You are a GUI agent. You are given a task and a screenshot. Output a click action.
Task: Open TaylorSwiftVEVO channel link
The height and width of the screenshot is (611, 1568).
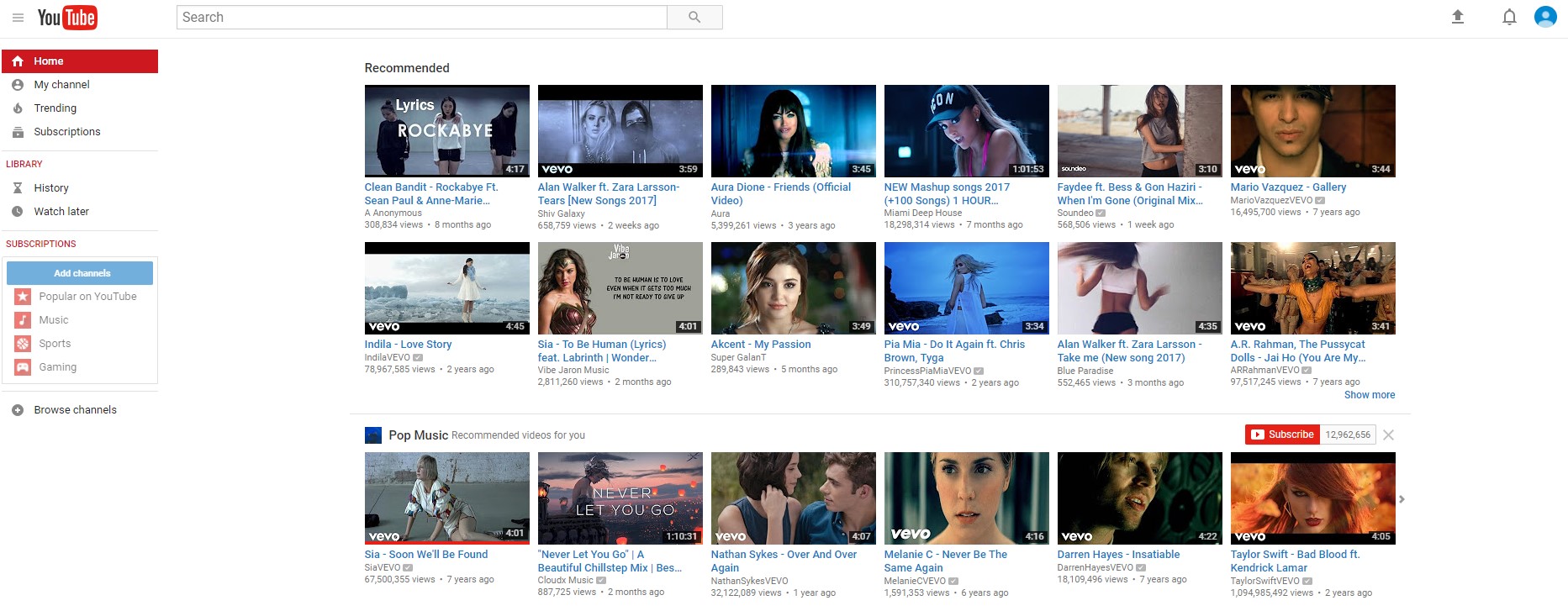1265,581
